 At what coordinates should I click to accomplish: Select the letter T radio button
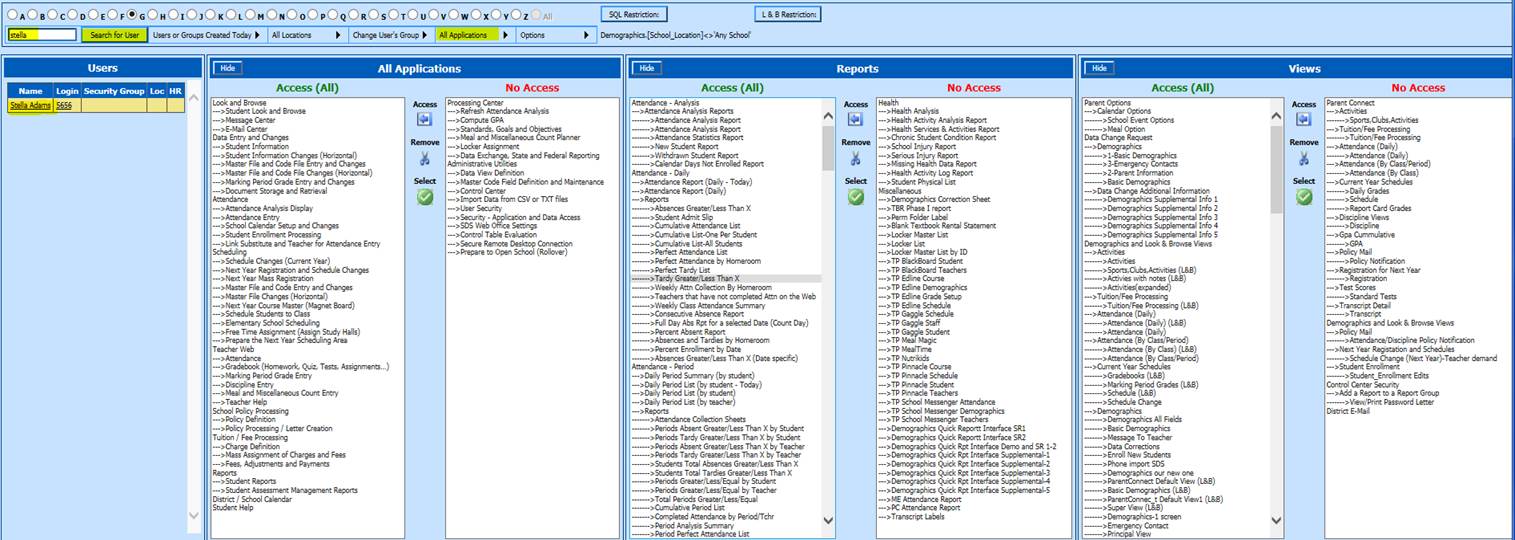392,15
